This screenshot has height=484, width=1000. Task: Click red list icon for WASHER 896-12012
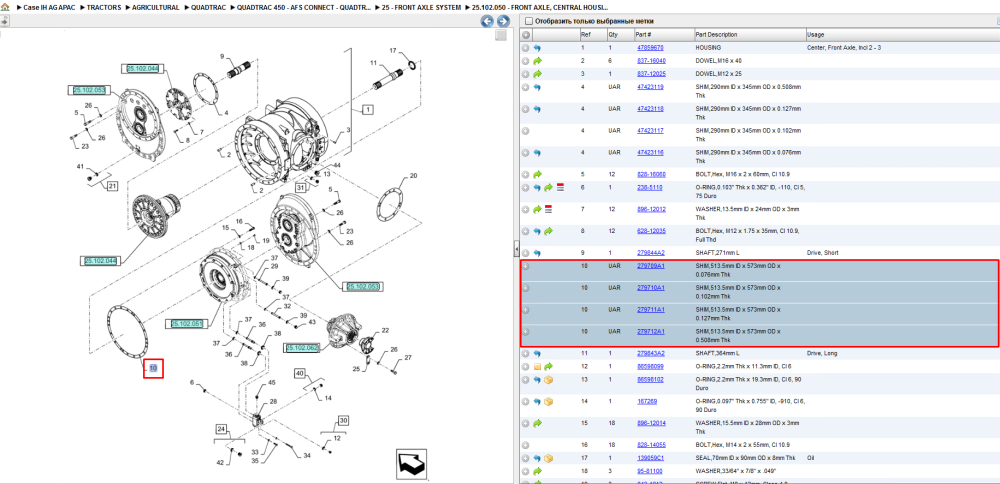pos(548,209)
